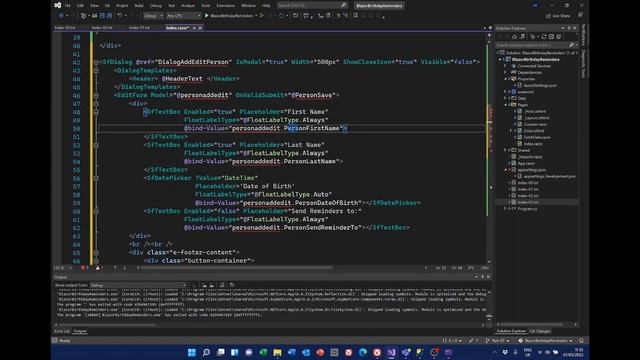Open taskbar Search magnifier icon
This screenshot has height=360, width=640.
(206, 352)
